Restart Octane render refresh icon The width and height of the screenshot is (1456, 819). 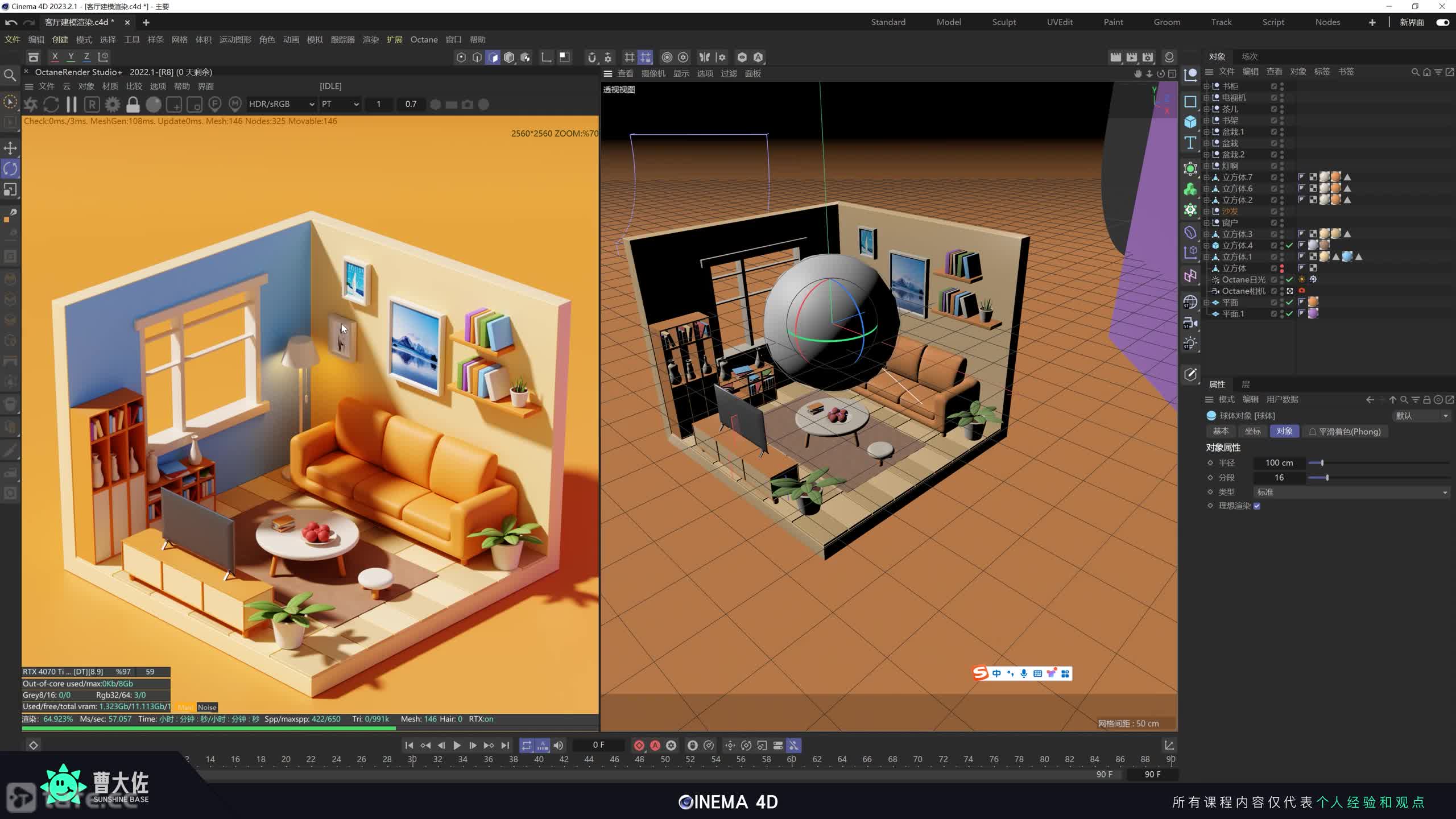pyautogui.click(x=51, y=104)
